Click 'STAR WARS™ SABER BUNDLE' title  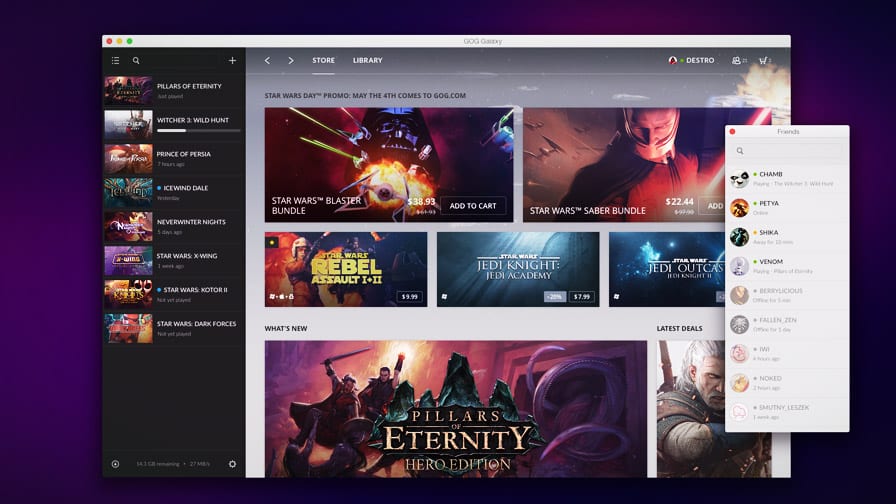coord(587,211)
